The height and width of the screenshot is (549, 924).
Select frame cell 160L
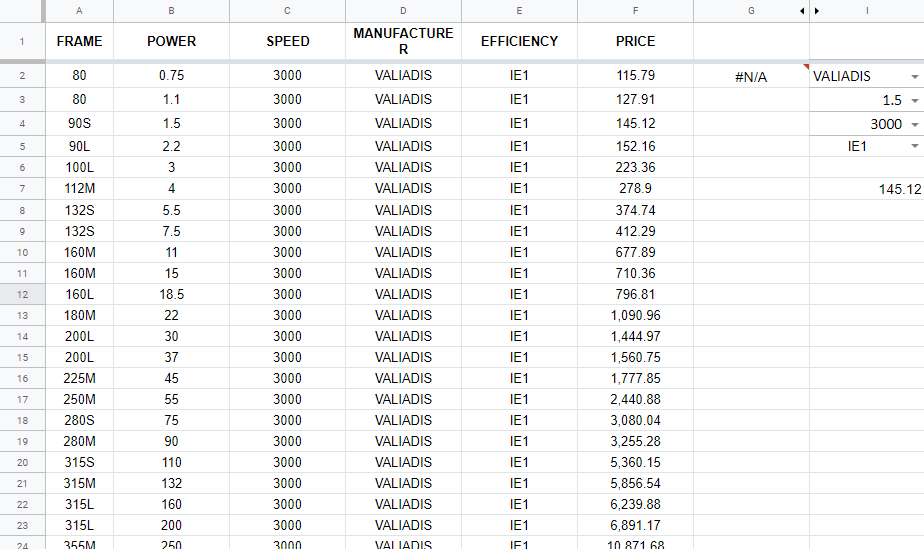(79, 295)
